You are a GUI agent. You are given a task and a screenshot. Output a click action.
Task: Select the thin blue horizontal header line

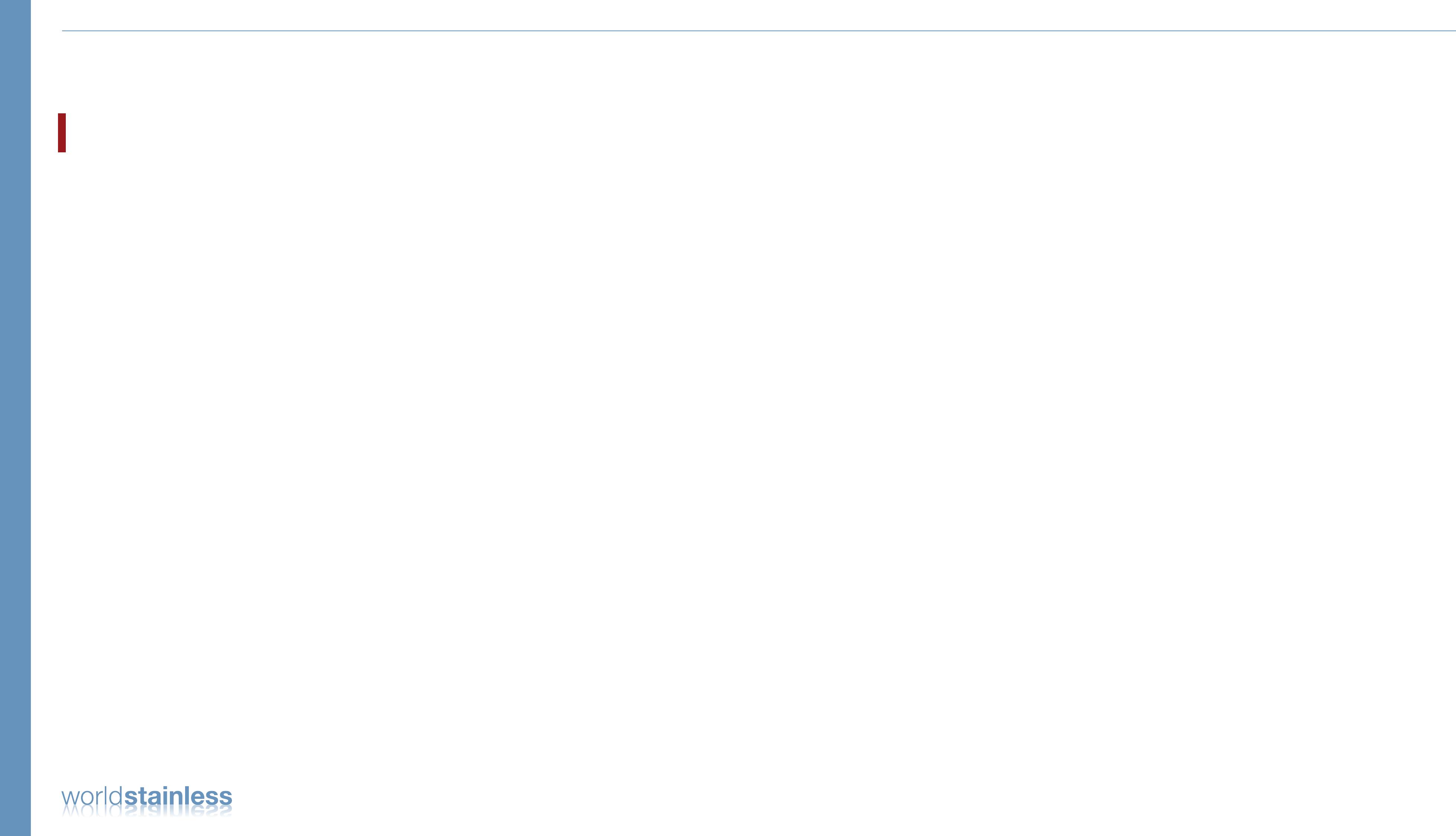[759, 30]
